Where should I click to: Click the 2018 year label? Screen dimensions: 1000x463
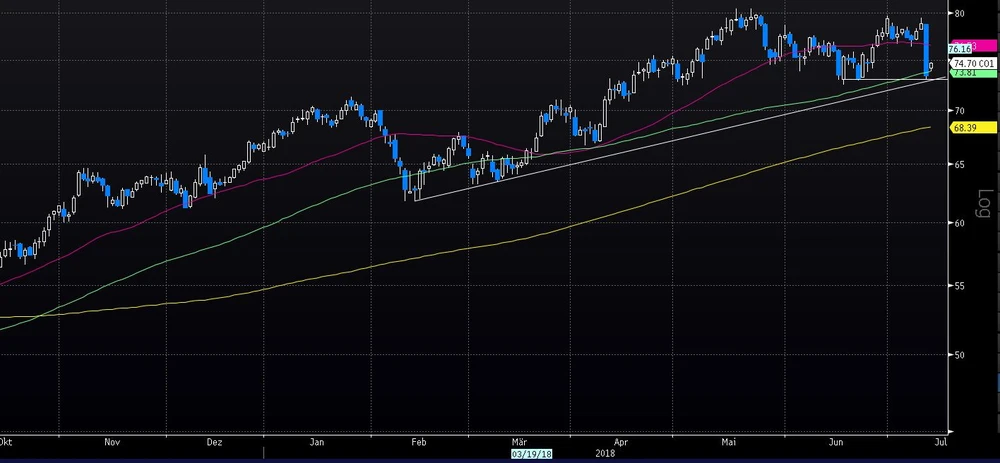pos(603,452)
